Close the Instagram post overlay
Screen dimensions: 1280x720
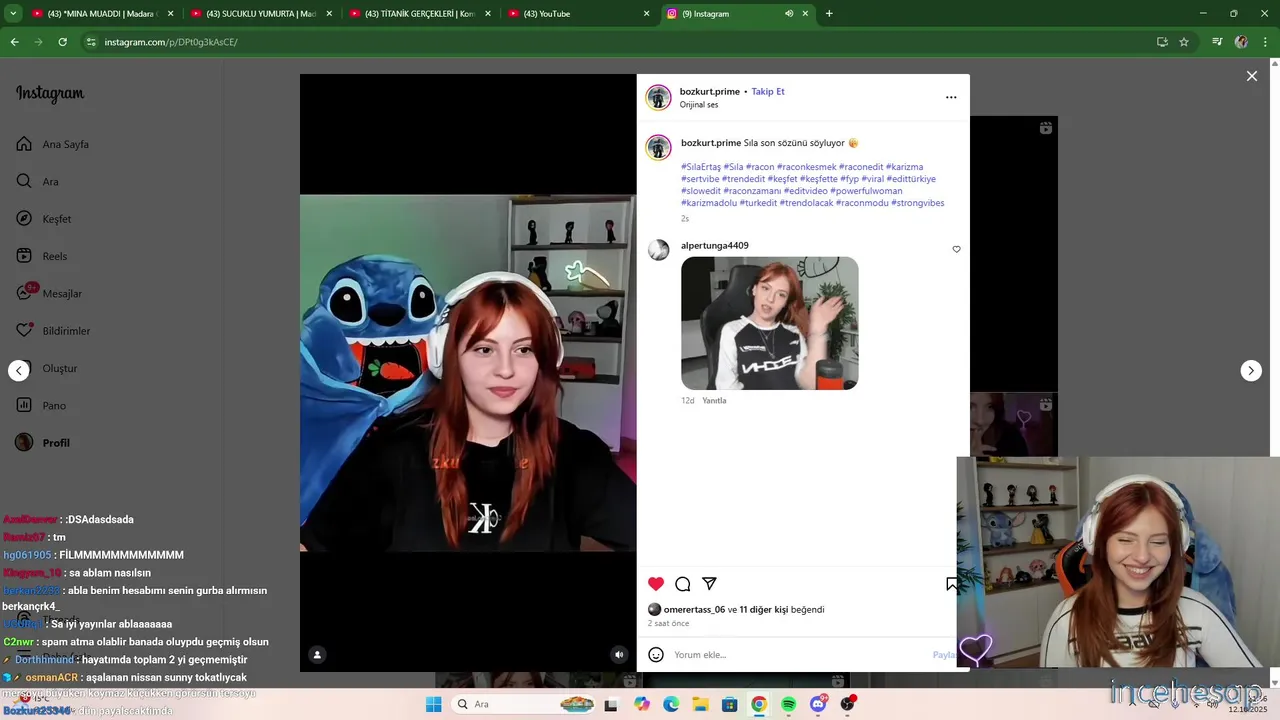1251,76
